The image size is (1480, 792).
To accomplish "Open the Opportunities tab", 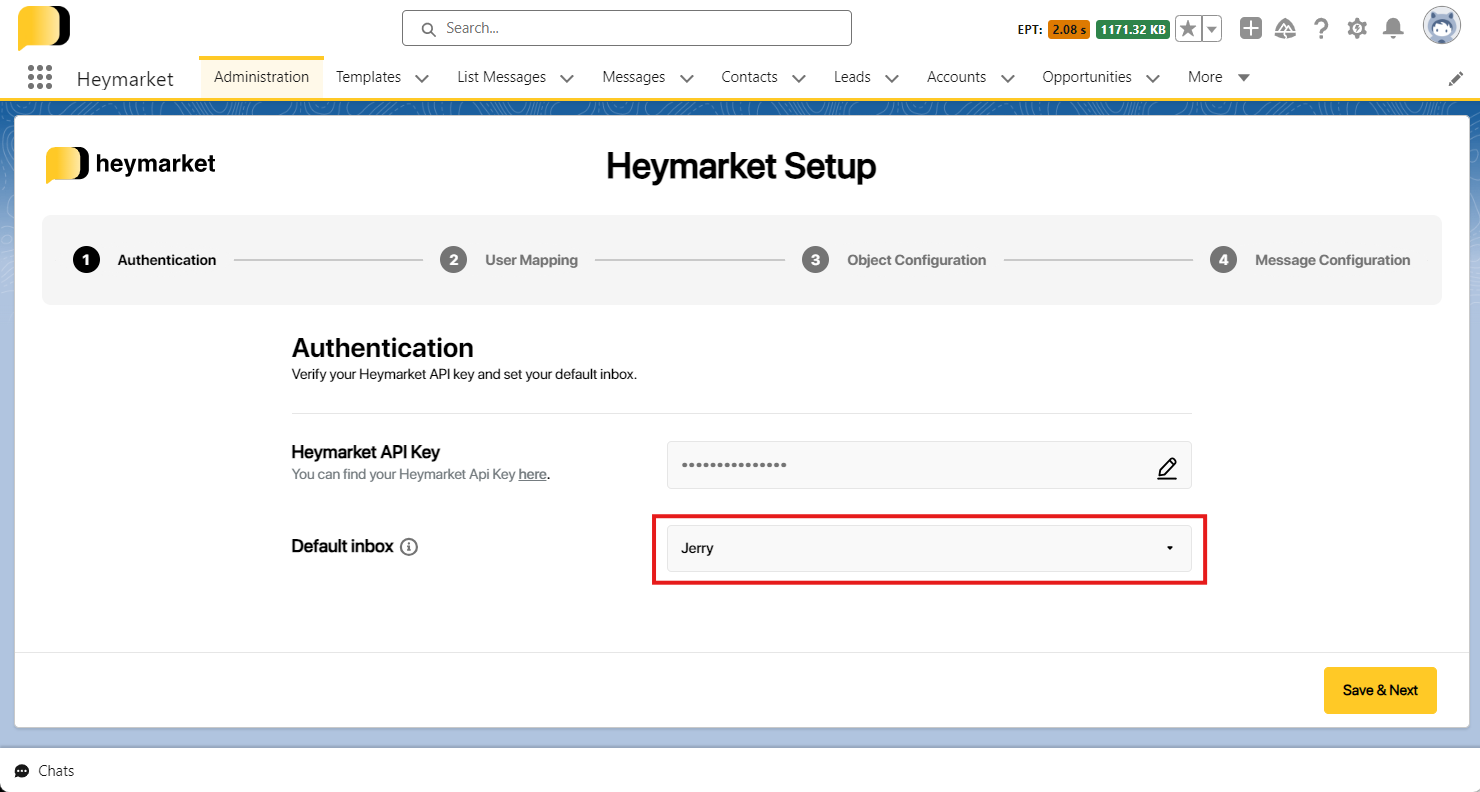I will (x=1087, y=77).
